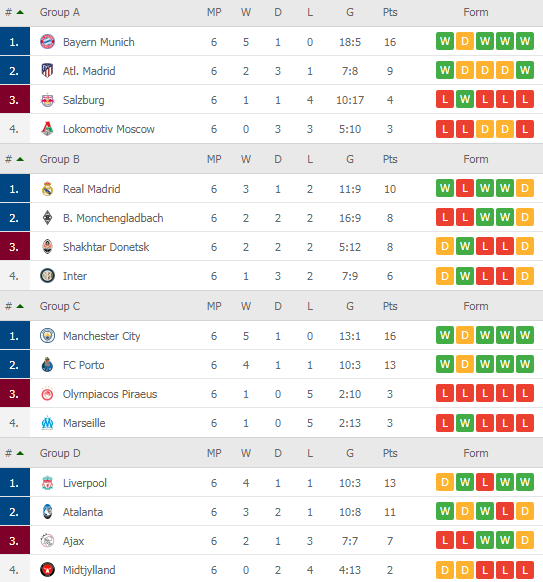Image resolution: width=543 pixels, height=582 pixels.
Task: Open the FC Porto team link
Action: (x=84, y=365)
